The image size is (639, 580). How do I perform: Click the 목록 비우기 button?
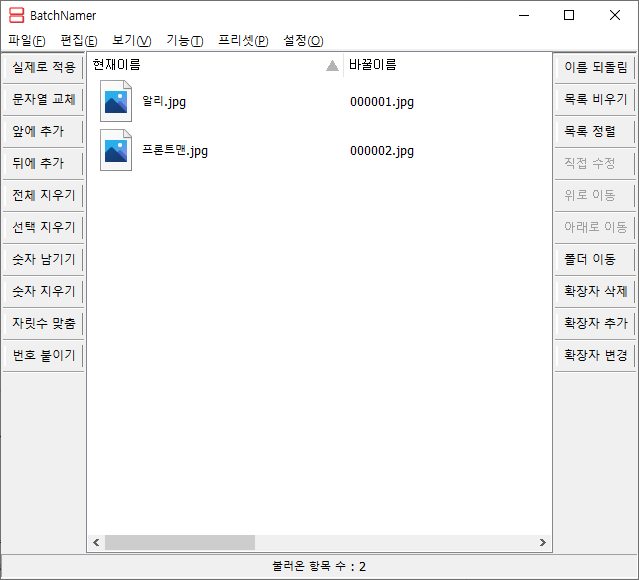[595, 99]
